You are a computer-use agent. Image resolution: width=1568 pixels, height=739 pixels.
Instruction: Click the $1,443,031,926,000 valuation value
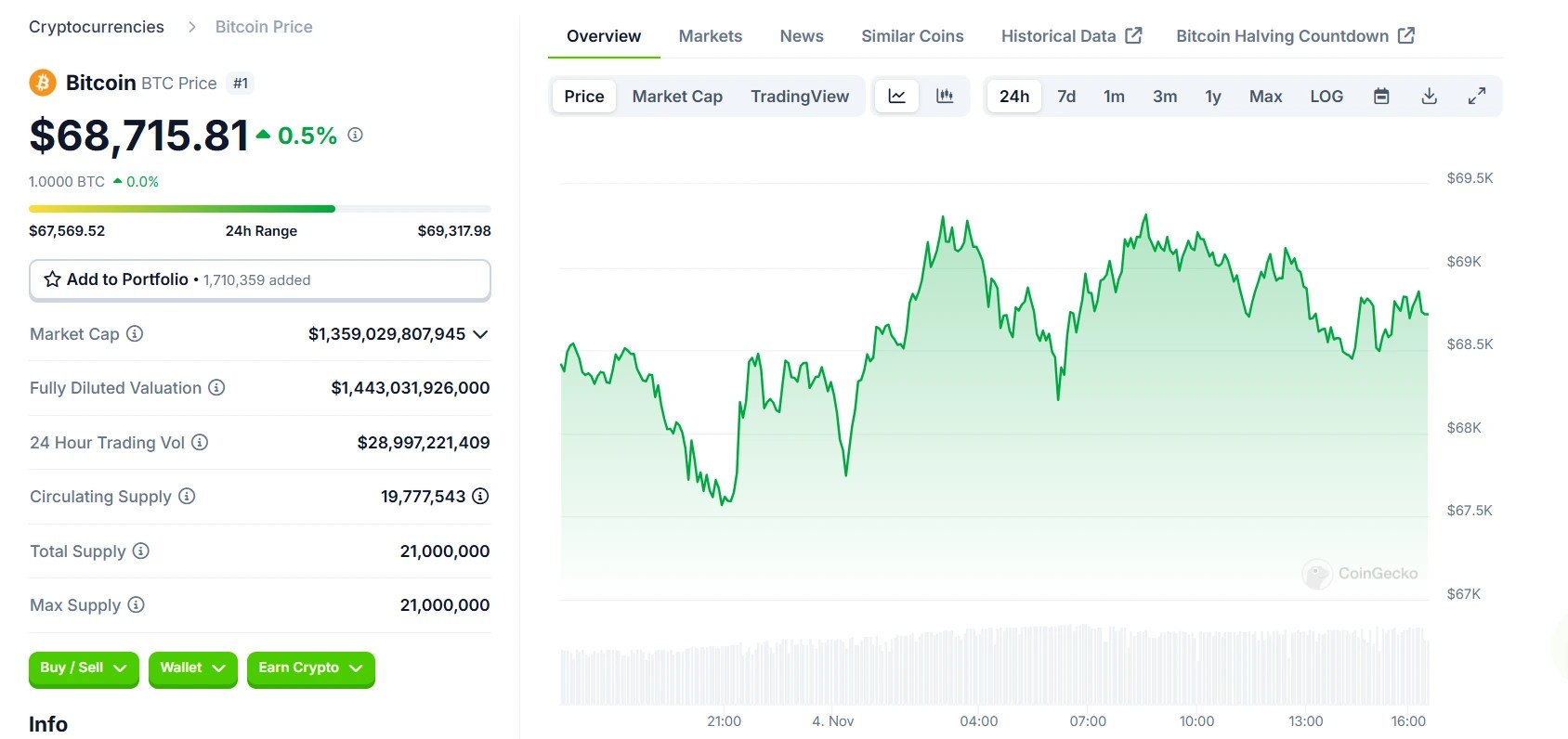[411, 387]
